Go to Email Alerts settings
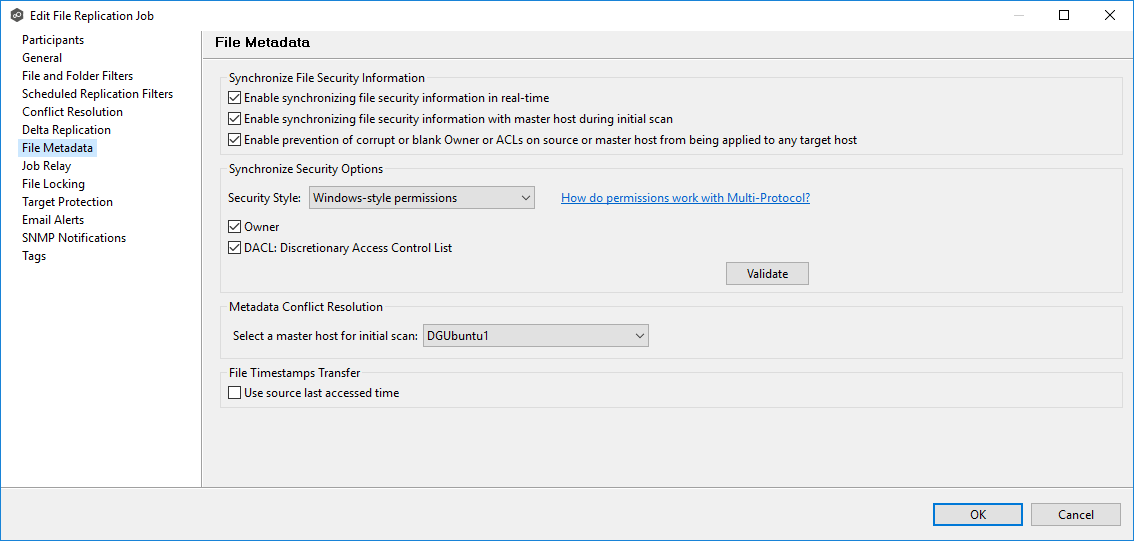 [x=53, y=220]
